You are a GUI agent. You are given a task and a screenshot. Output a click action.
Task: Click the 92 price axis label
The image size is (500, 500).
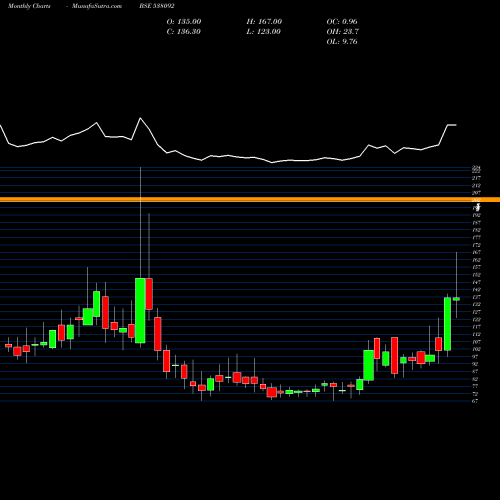(475, 364)
